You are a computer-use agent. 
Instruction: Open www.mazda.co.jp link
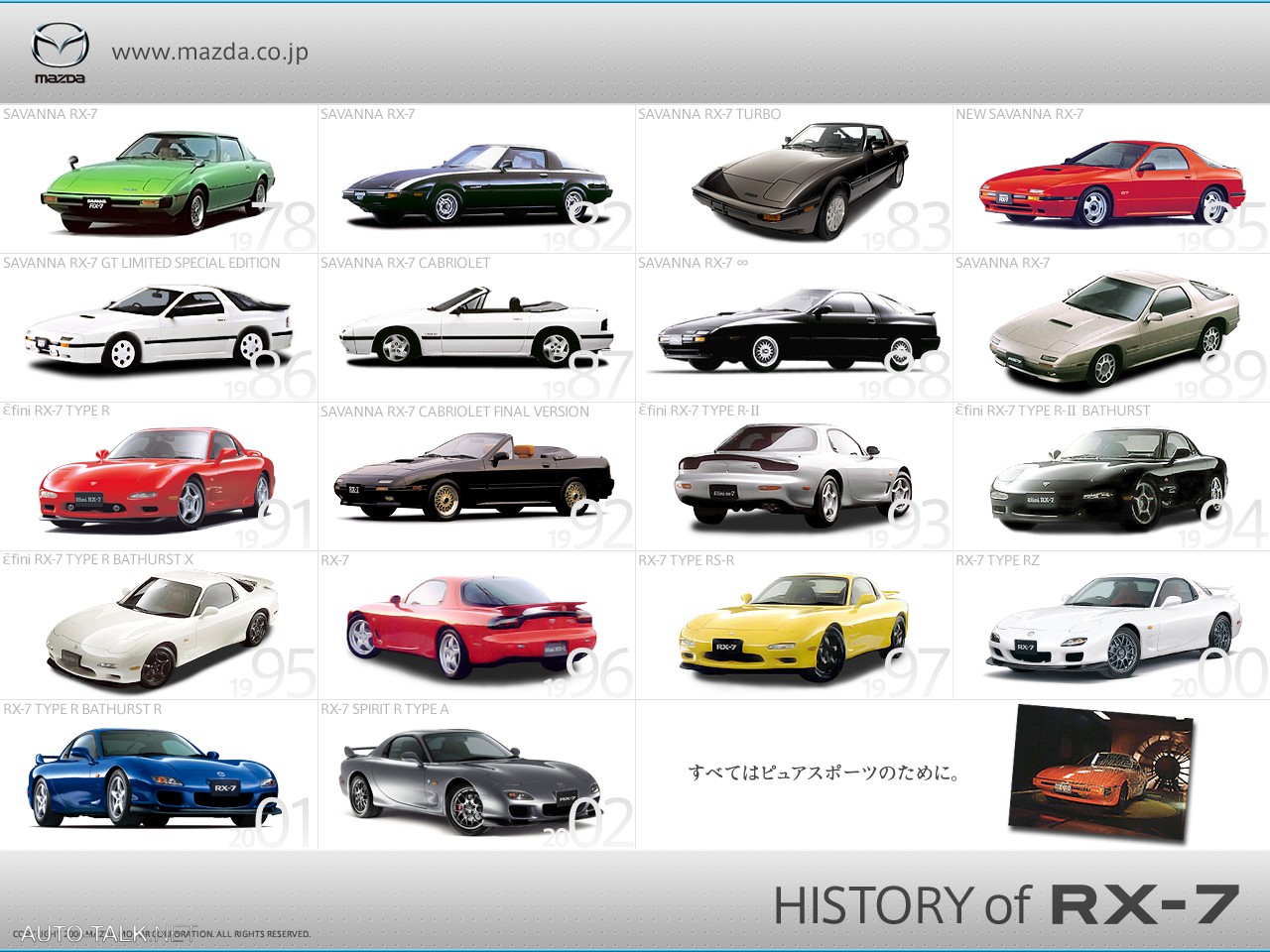(210, 53)
